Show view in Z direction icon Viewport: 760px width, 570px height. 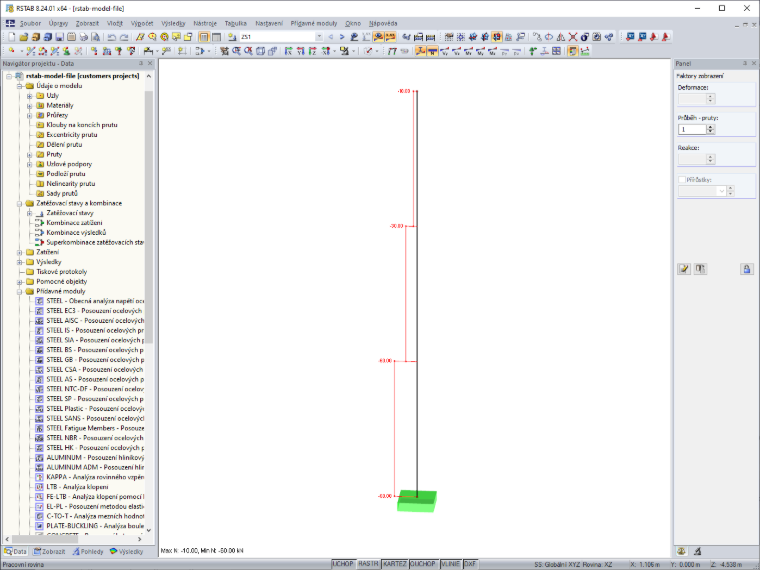[x=313, y=51]
